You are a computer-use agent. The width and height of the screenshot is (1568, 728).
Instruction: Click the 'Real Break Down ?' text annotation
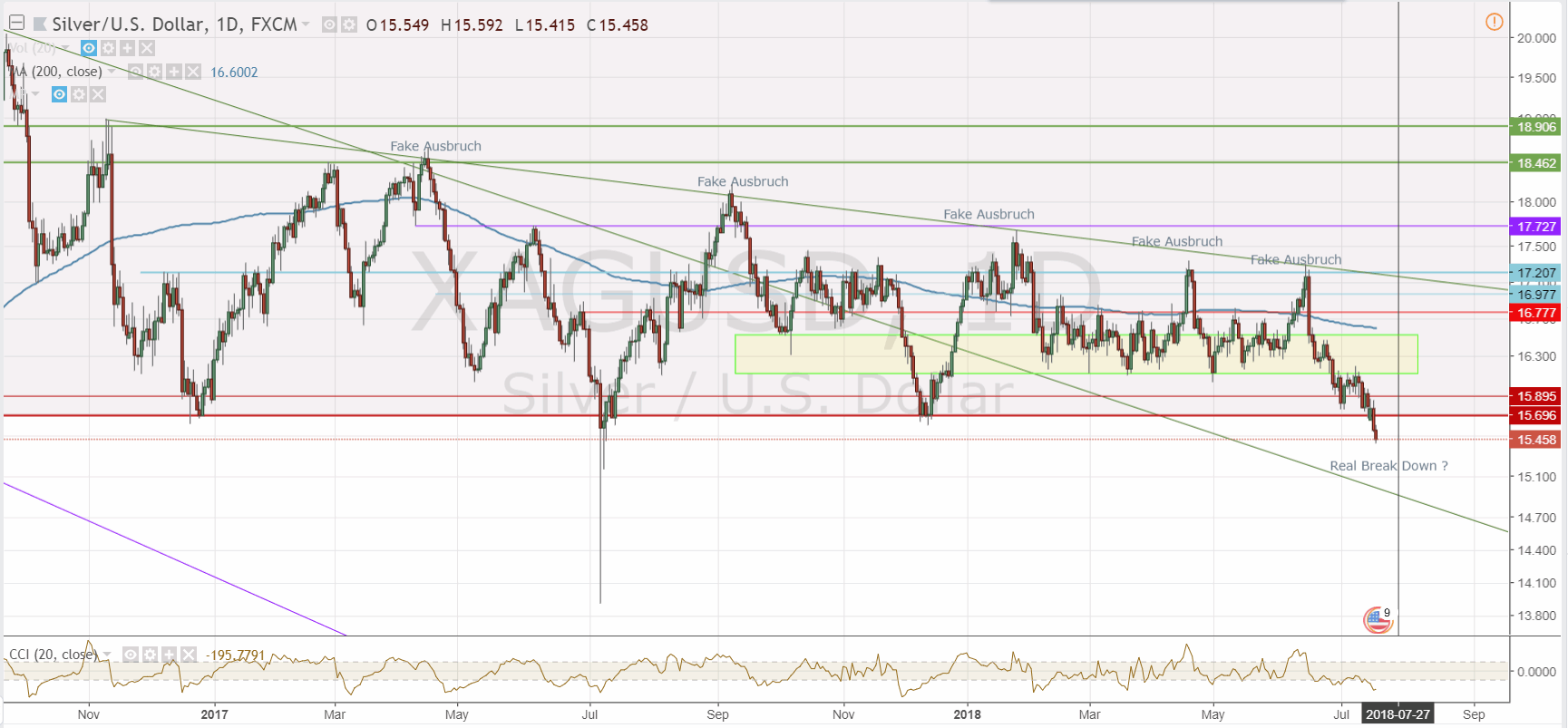click(x=1388, y=466)
